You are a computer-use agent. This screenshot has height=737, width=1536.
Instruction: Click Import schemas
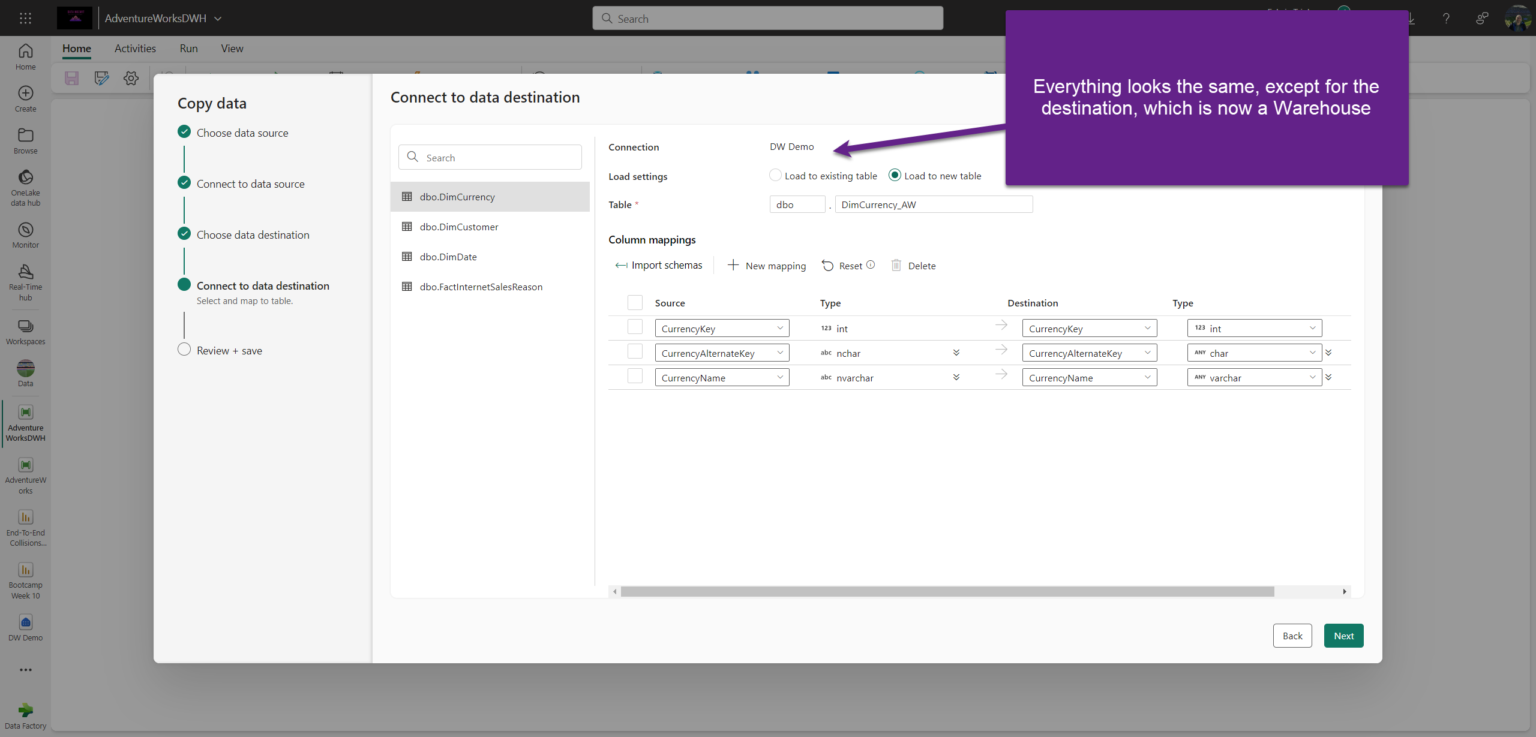click(659, 265)
